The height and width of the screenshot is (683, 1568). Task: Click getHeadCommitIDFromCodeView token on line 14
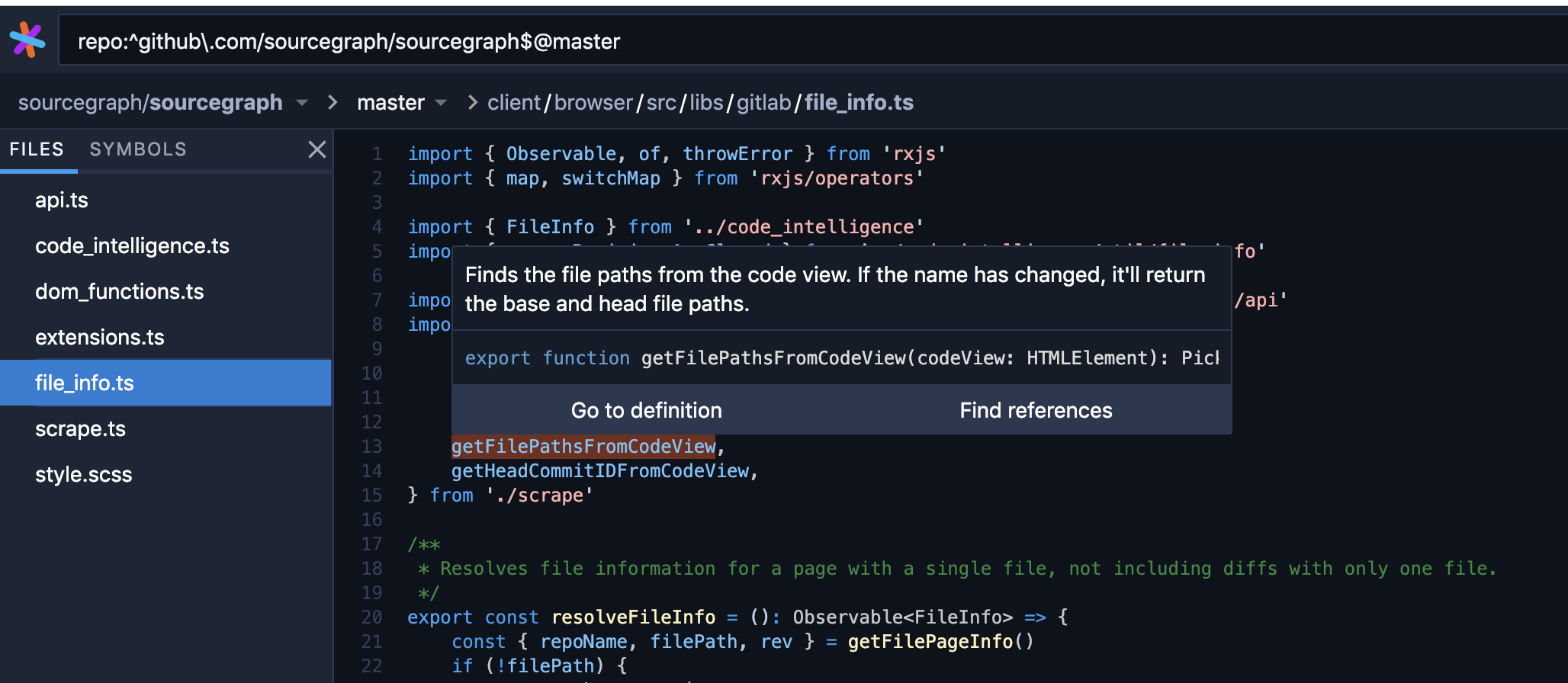click(x=600, y=471)
